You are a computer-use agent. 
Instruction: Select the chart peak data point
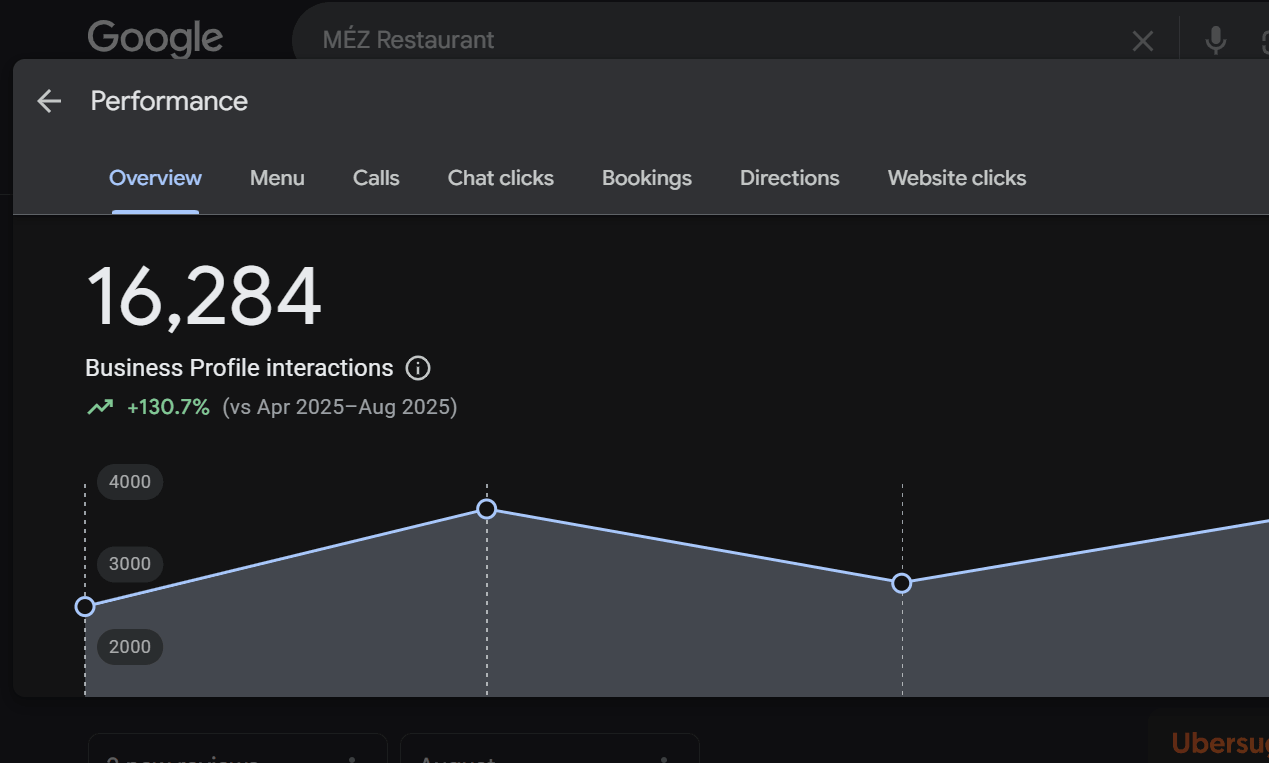(487, 509)
